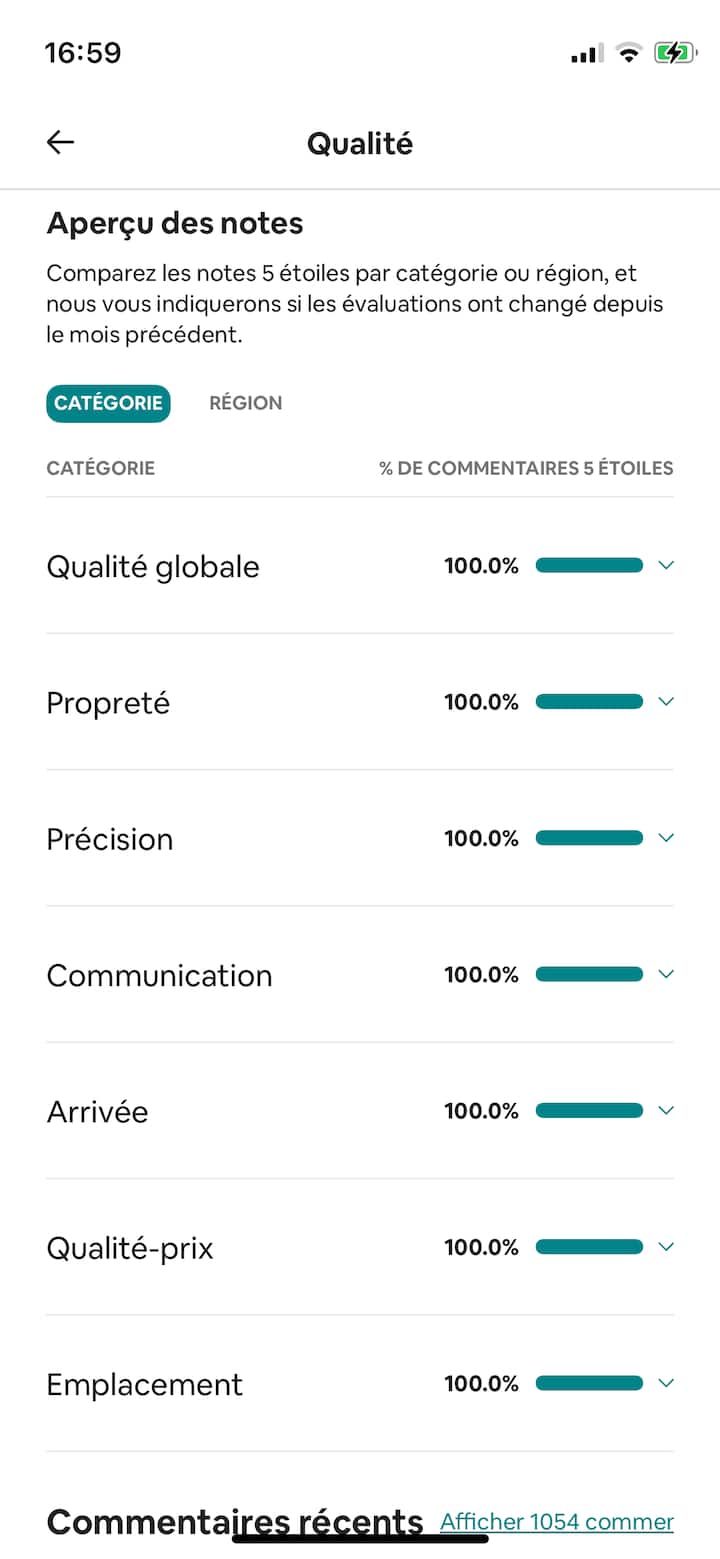This screenshot has width=720, height=1559.
Task: Tap the Wi-Fi status icon
Action: (x=628, y=53)
